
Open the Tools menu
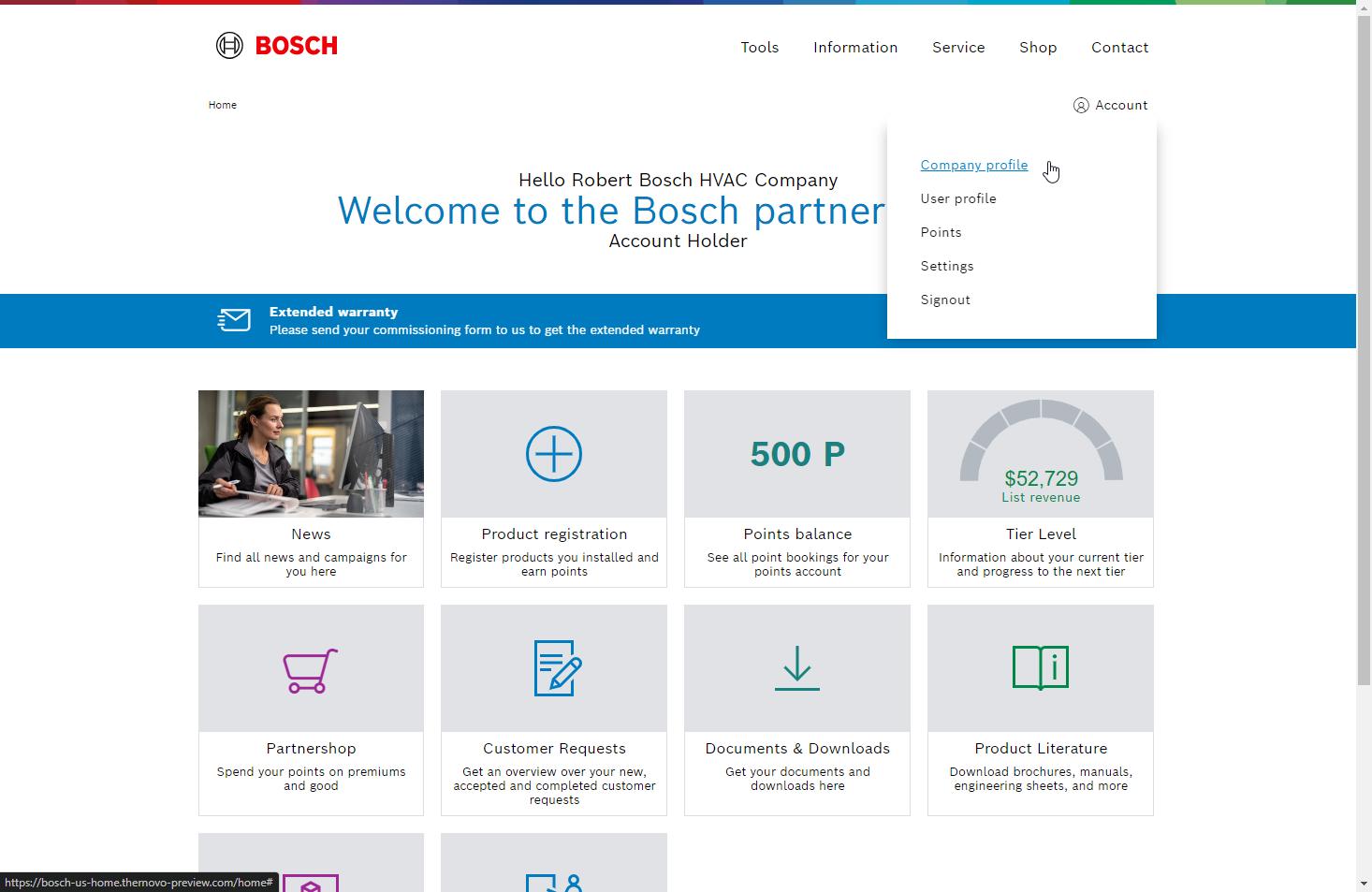[760, 48]
